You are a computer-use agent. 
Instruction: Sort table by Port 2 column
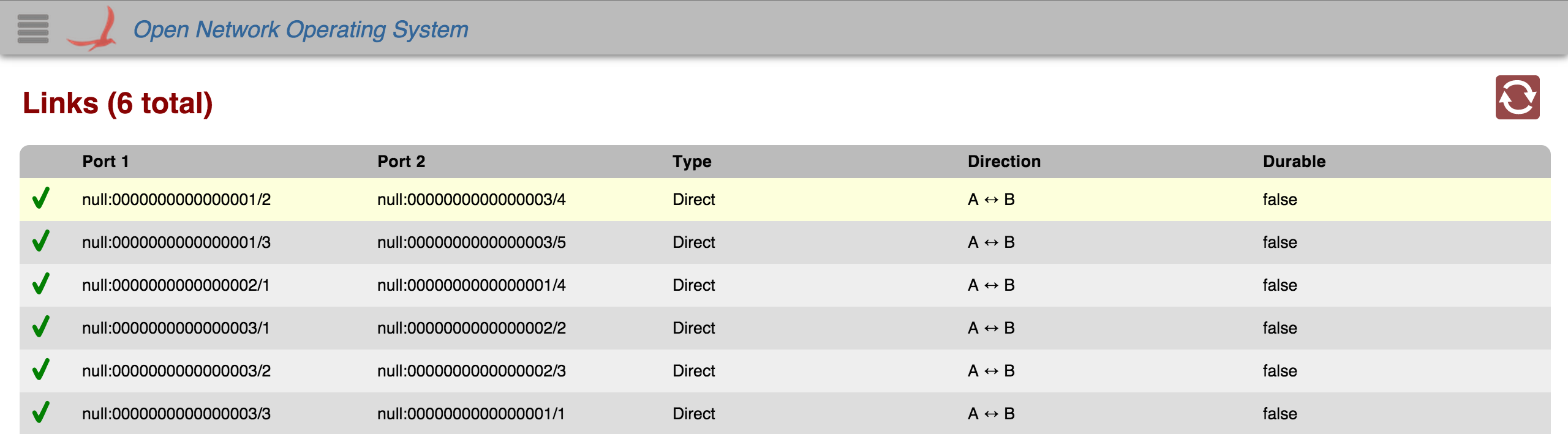click(401, 162)
